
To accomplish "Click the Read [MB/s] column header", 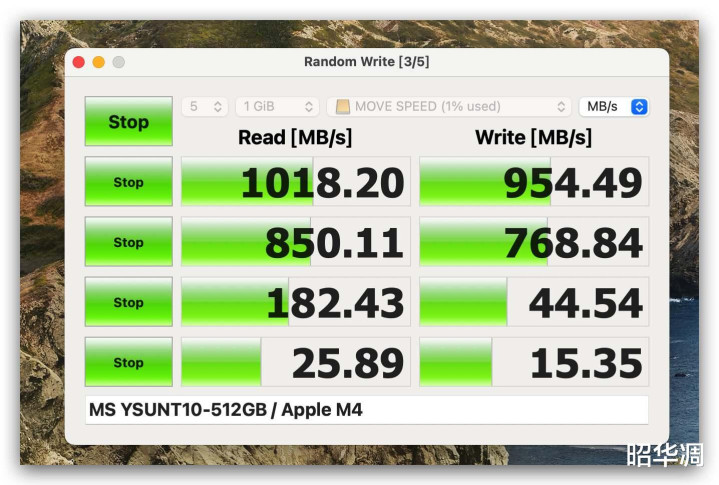I will (x=295, y=138).
